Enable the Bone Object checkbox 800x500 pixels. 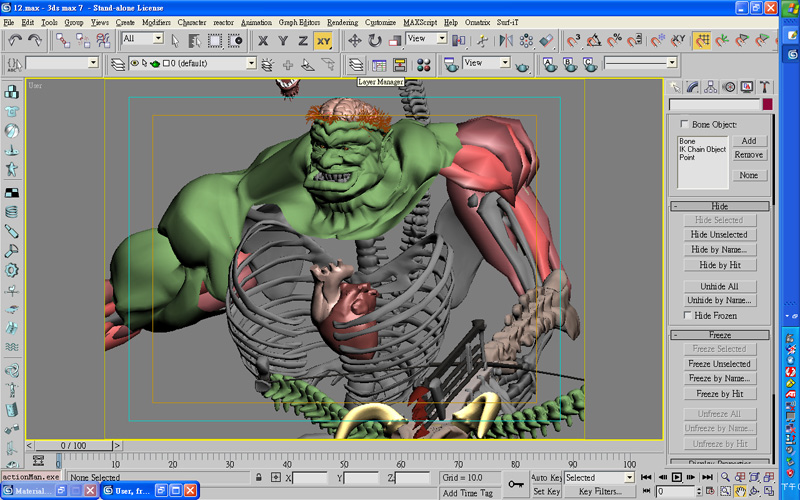point(684,124)
